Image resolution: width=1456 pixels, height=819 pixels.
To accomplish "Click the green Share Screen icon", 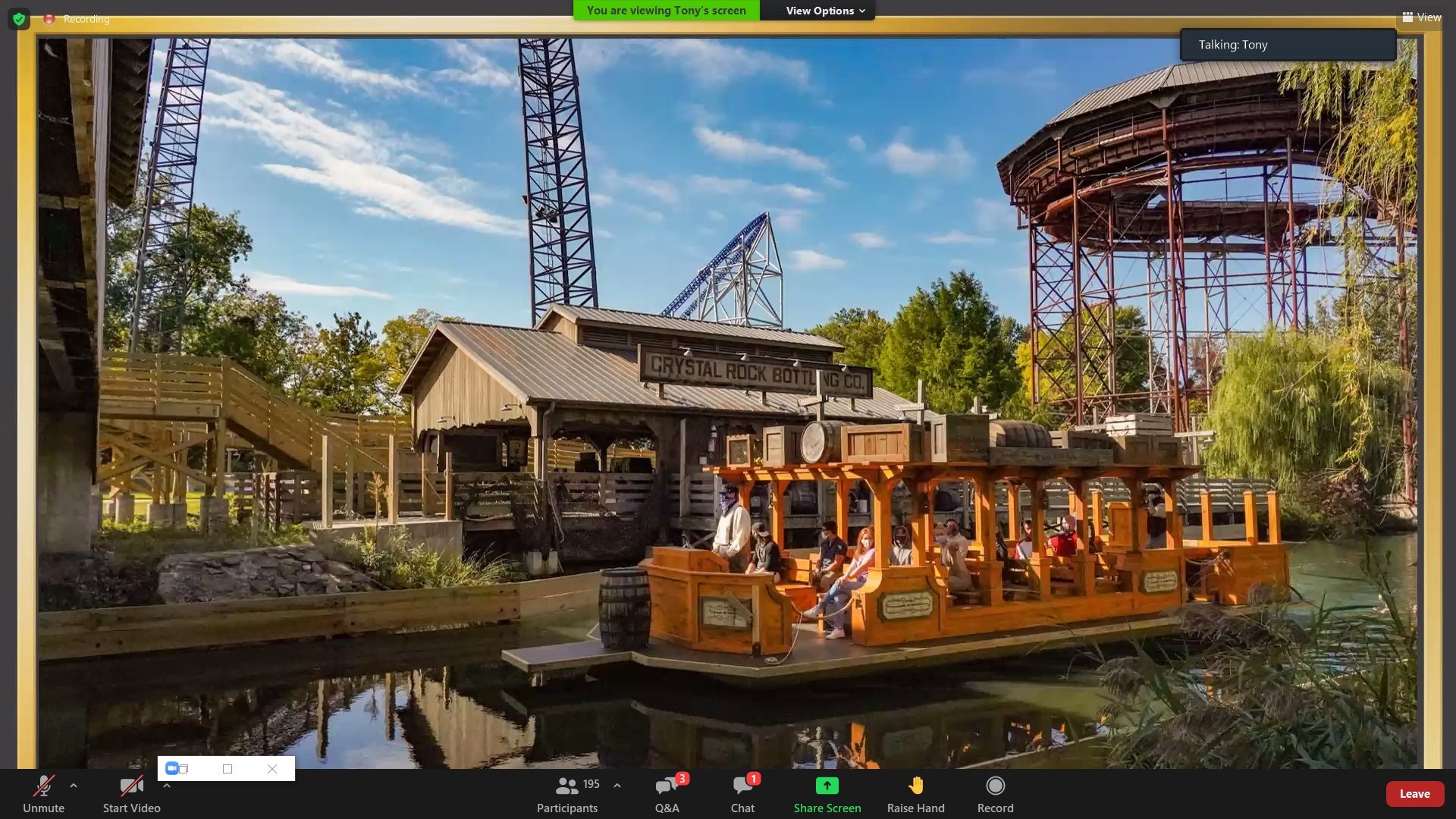I will pos(827,786).
